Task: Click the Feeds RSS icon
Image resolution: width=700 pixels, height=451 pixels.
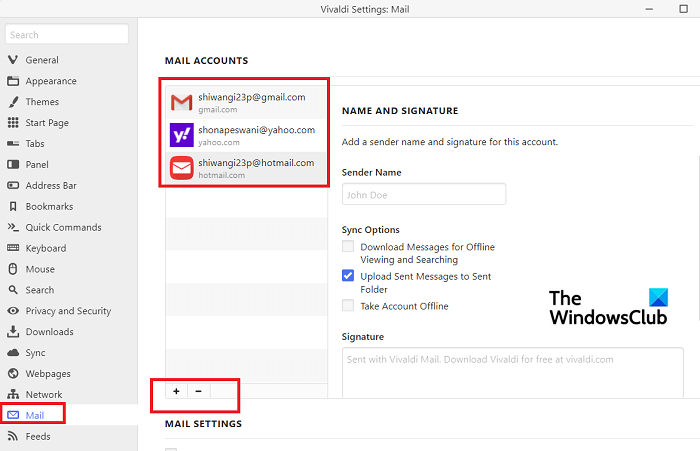Action: pos(13,436)
